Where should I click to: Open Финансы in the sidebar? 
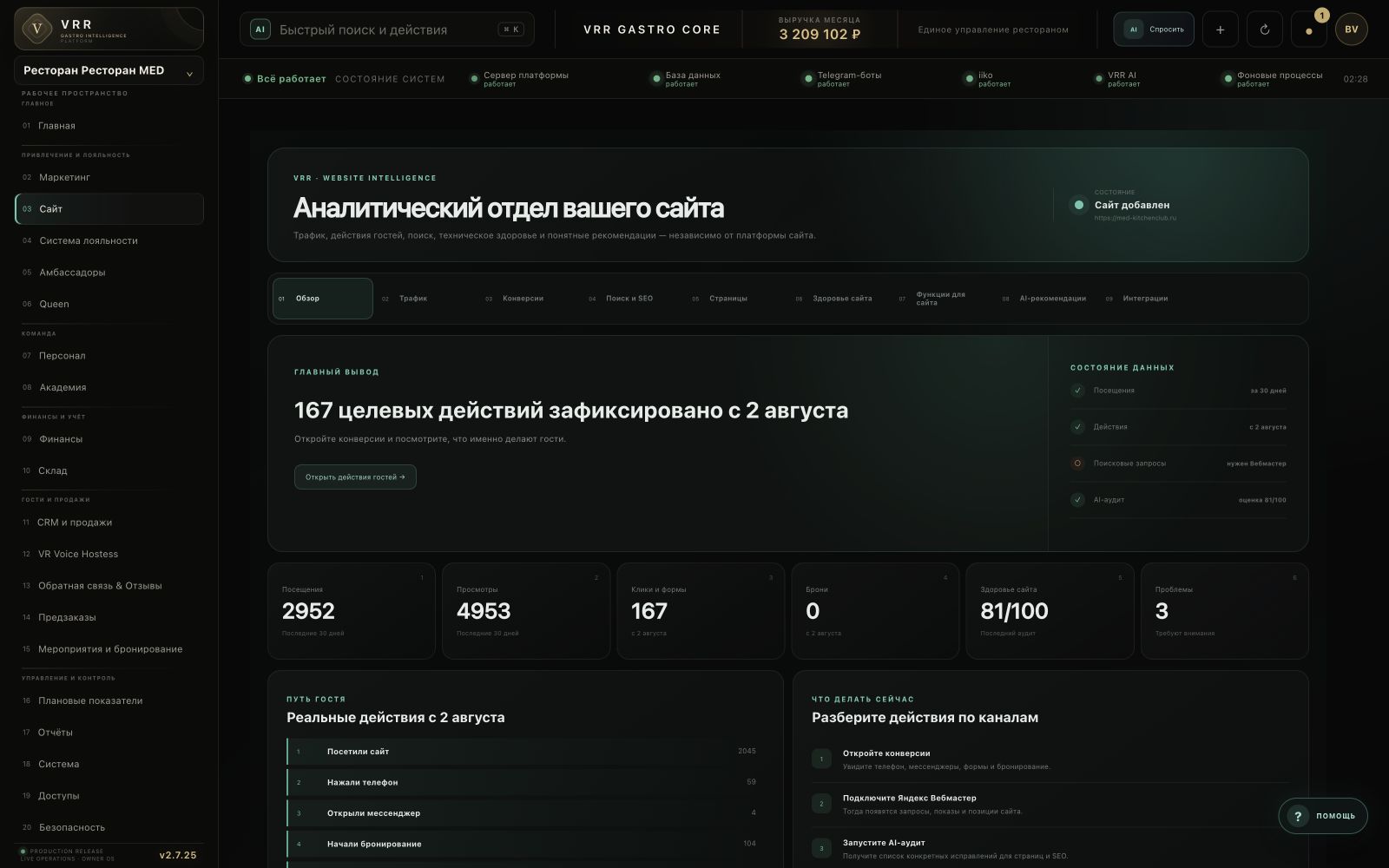109,439
